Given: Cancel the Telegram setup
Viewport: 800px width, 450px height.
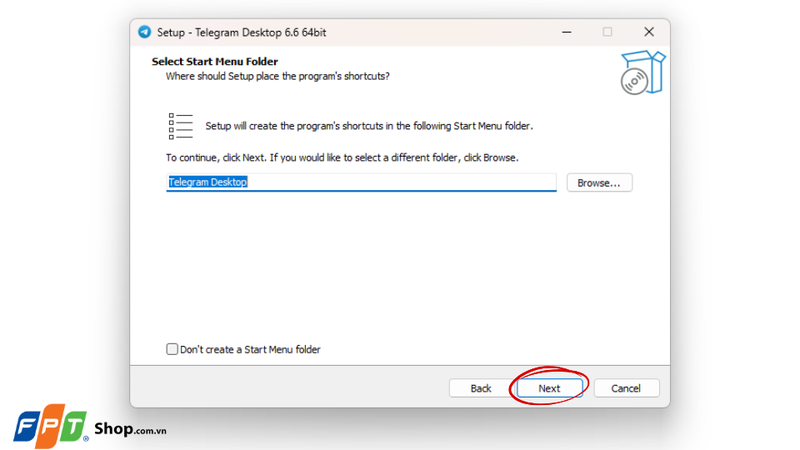Looking at the screenshot, I should pyautogui.click(x=626, y=388).
